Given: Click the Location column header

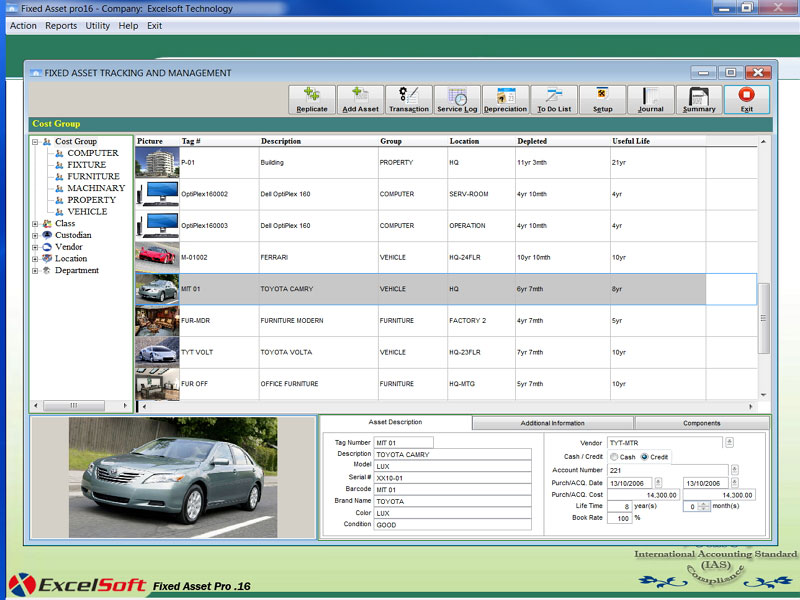Looking at the screenshot, I should pos(464,141).
